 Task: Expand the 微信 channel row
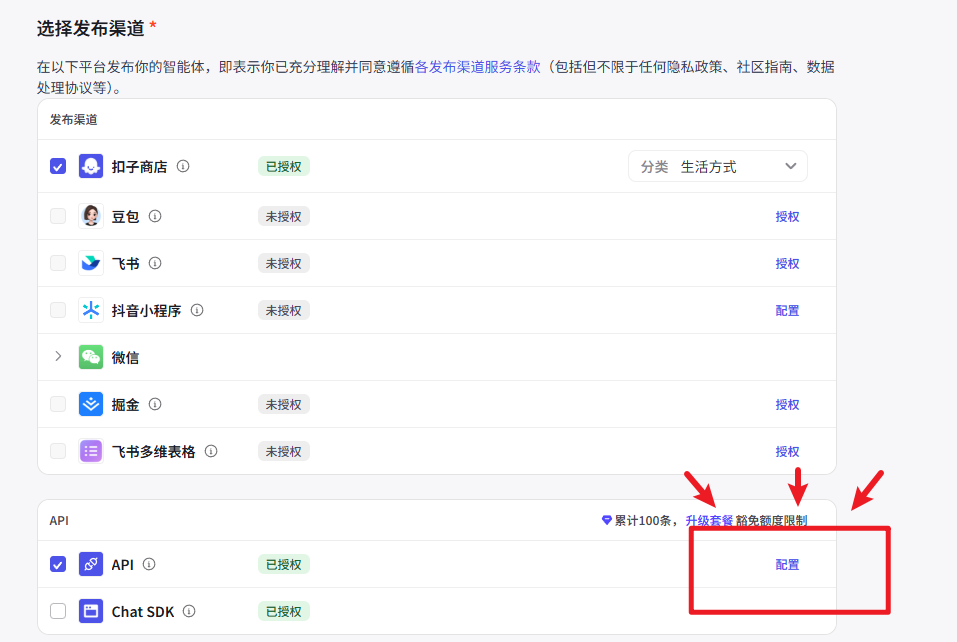click(x=58, y=357)
